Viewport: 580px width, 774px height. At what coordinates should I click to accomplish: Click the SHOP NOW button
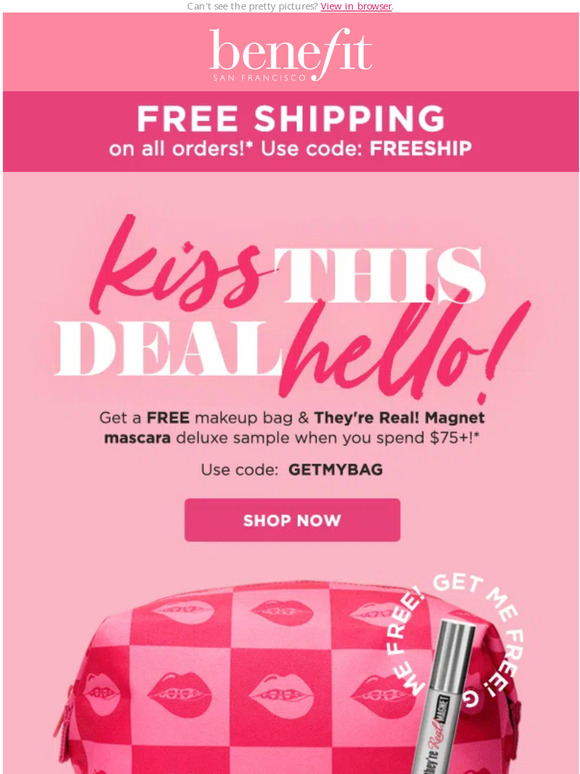[x=292, y=520]
